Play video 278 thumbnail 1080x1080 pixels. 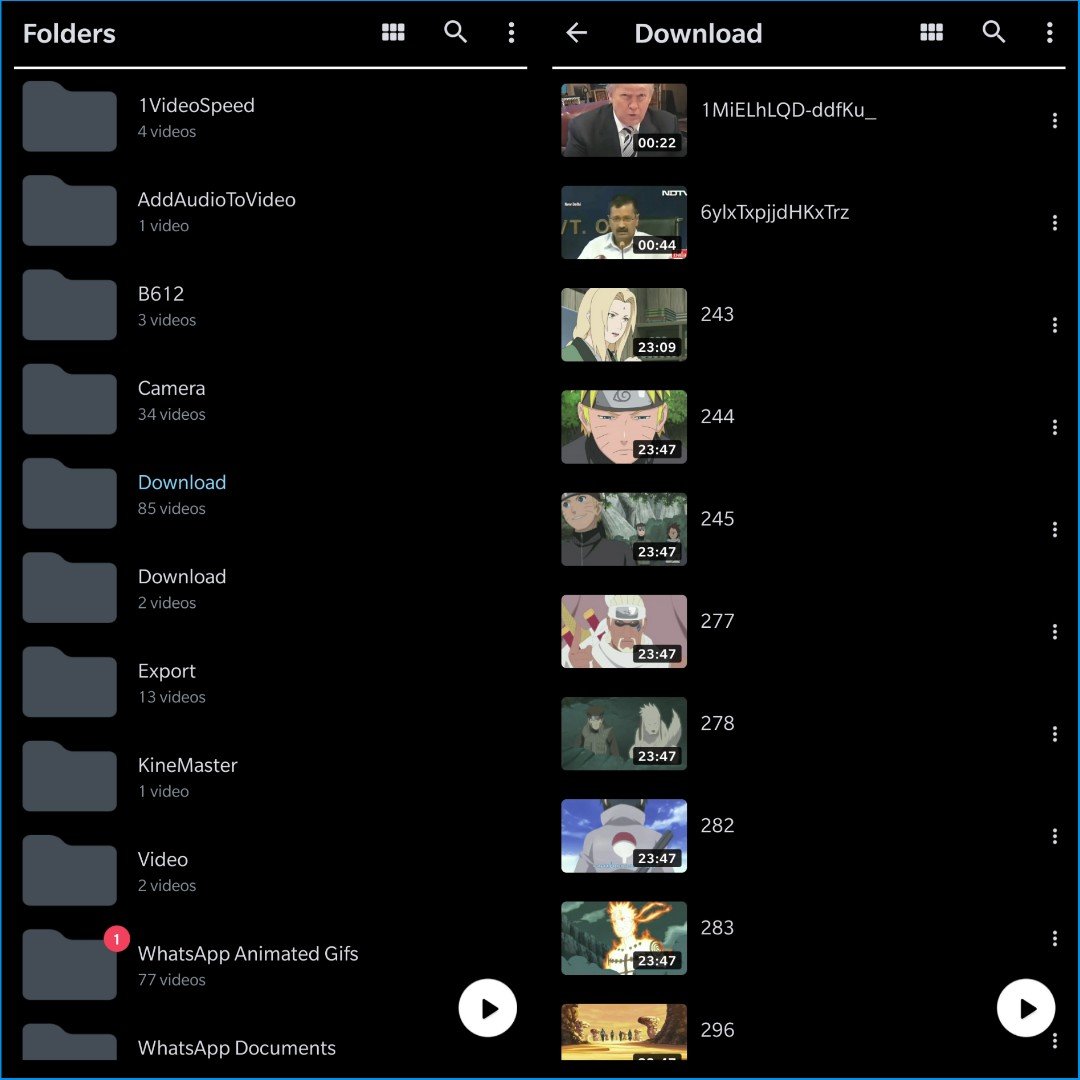624,734
